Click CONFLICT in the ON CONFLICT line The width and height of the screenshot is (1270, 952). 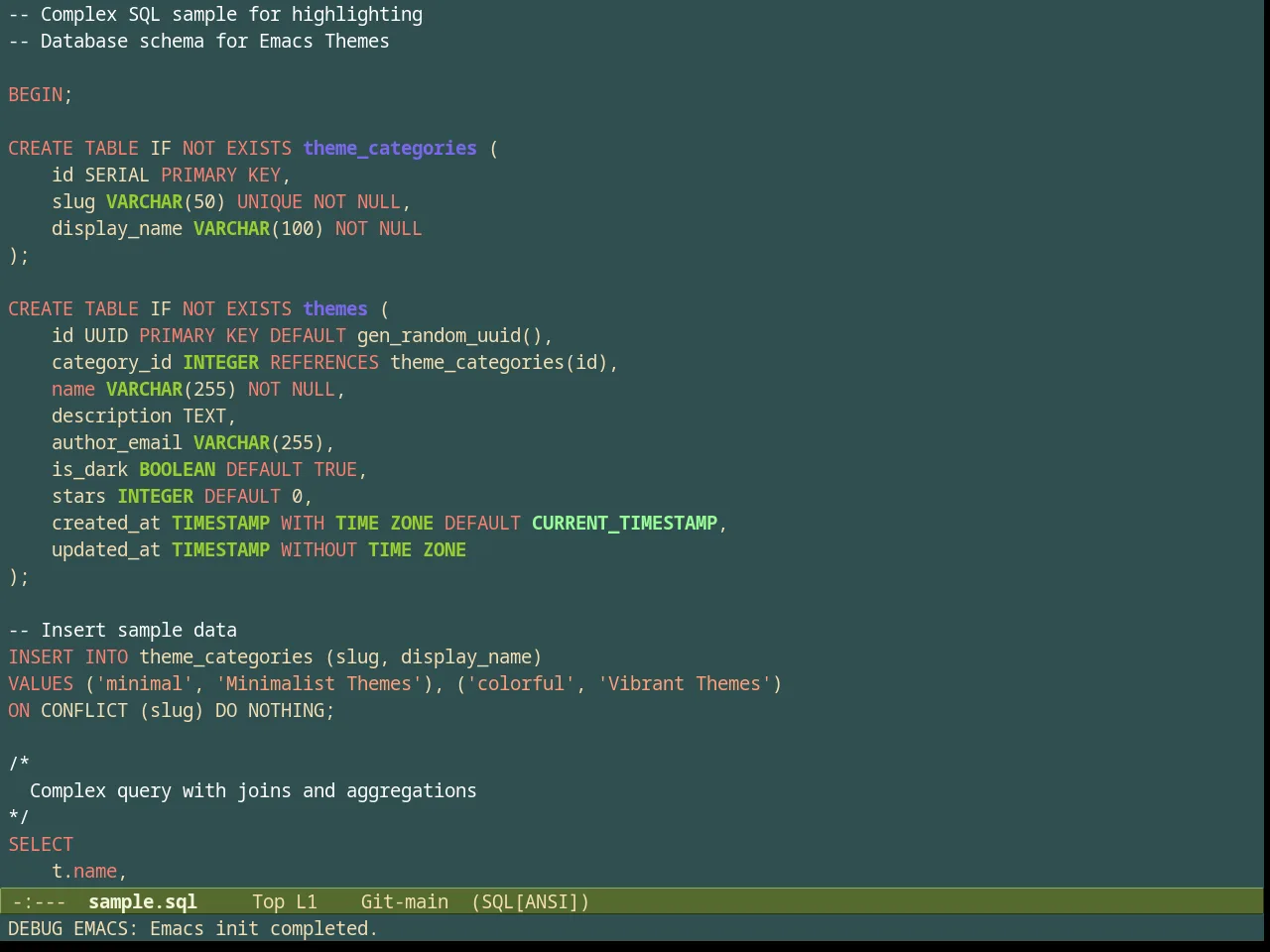point(84,710)
